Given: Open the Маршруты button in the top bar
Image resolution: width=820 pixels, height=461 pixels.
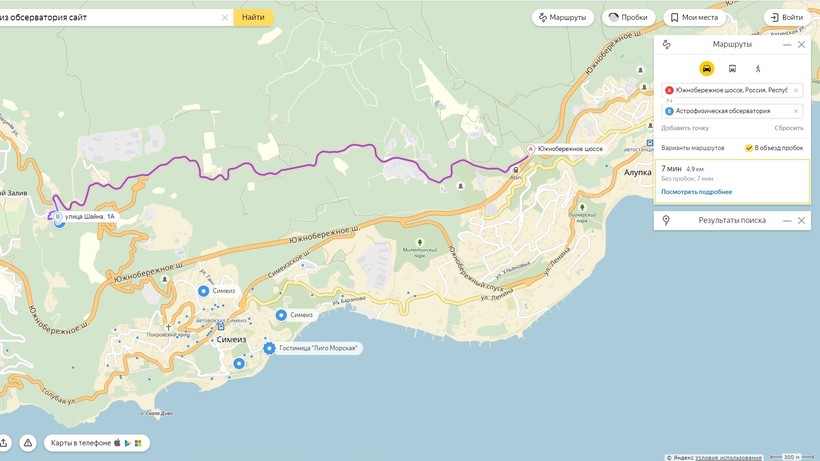Looking at the screenshot, I should (x=563, y=17).
